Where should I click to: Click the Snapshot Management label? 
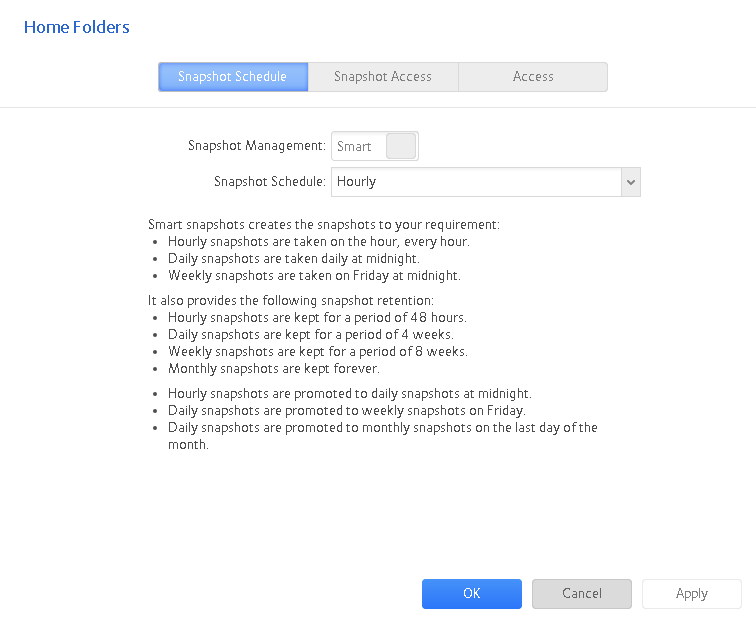256,146
